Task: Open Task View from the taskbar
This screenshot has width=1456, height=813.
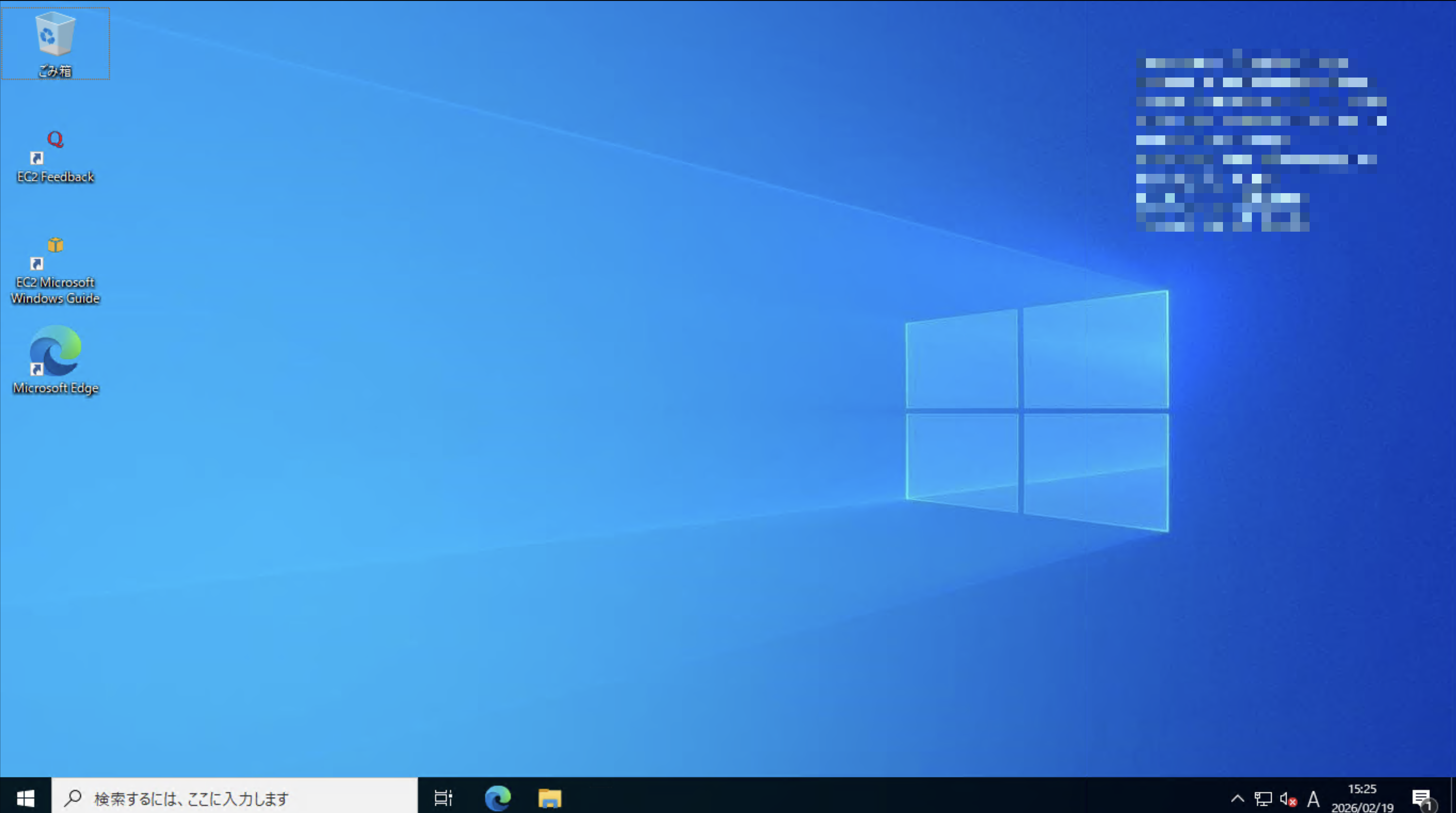Action: tap(443, 798)
